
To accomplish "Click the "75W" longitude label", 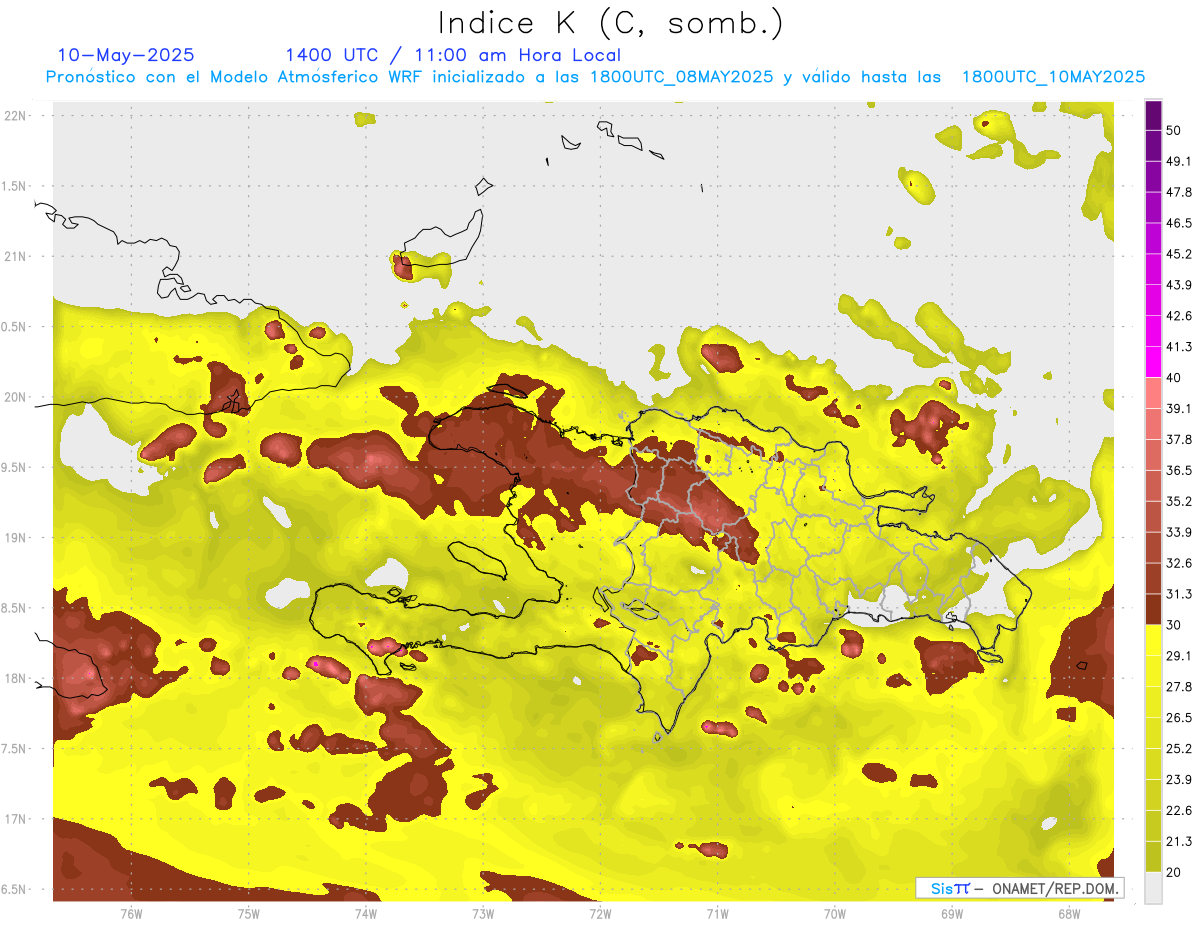I will [249, 913].
